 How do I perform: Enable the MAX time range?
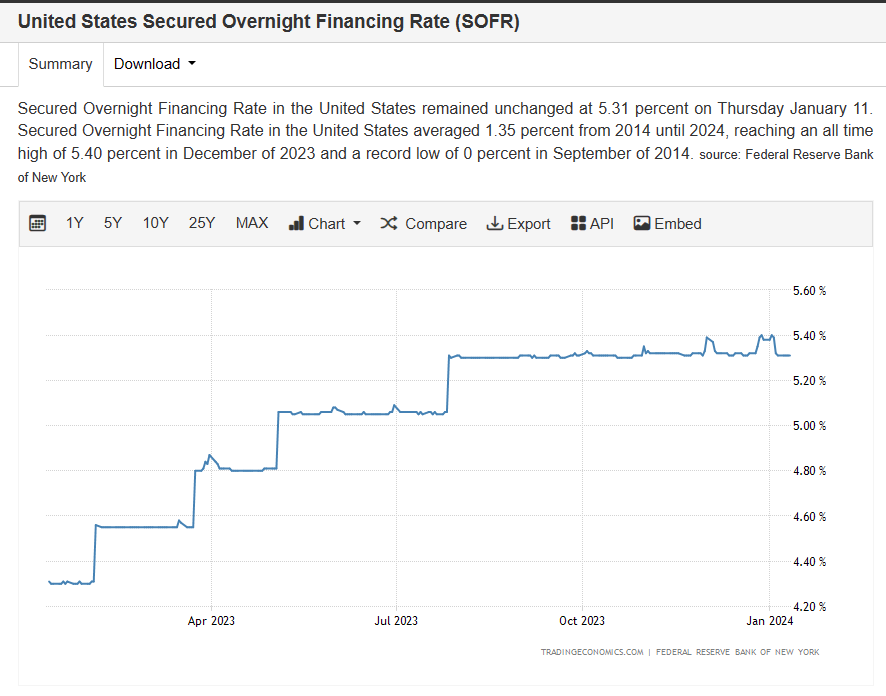coord(252,223)
